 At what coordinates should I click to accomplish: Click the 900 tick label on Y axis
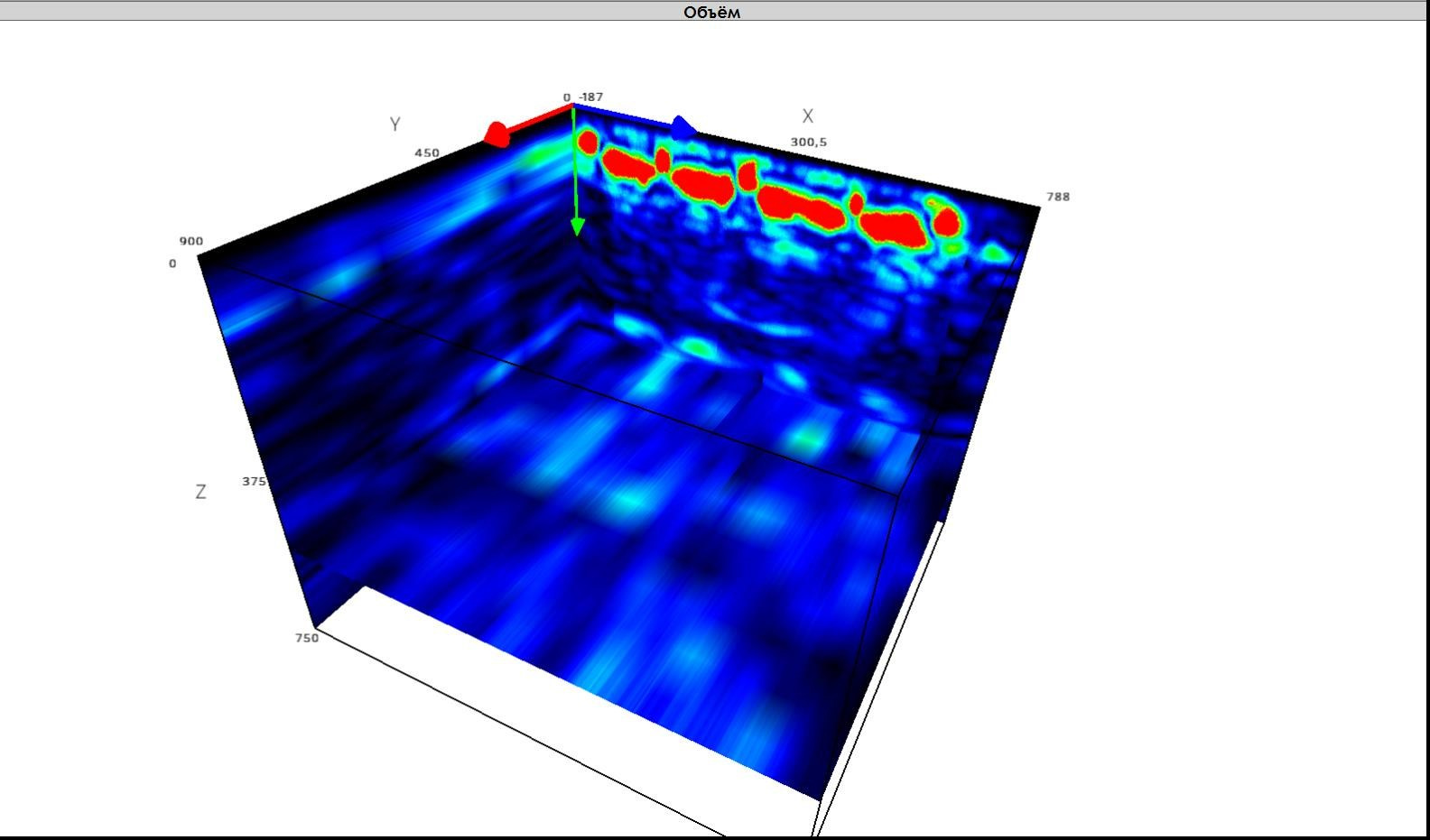191,241
